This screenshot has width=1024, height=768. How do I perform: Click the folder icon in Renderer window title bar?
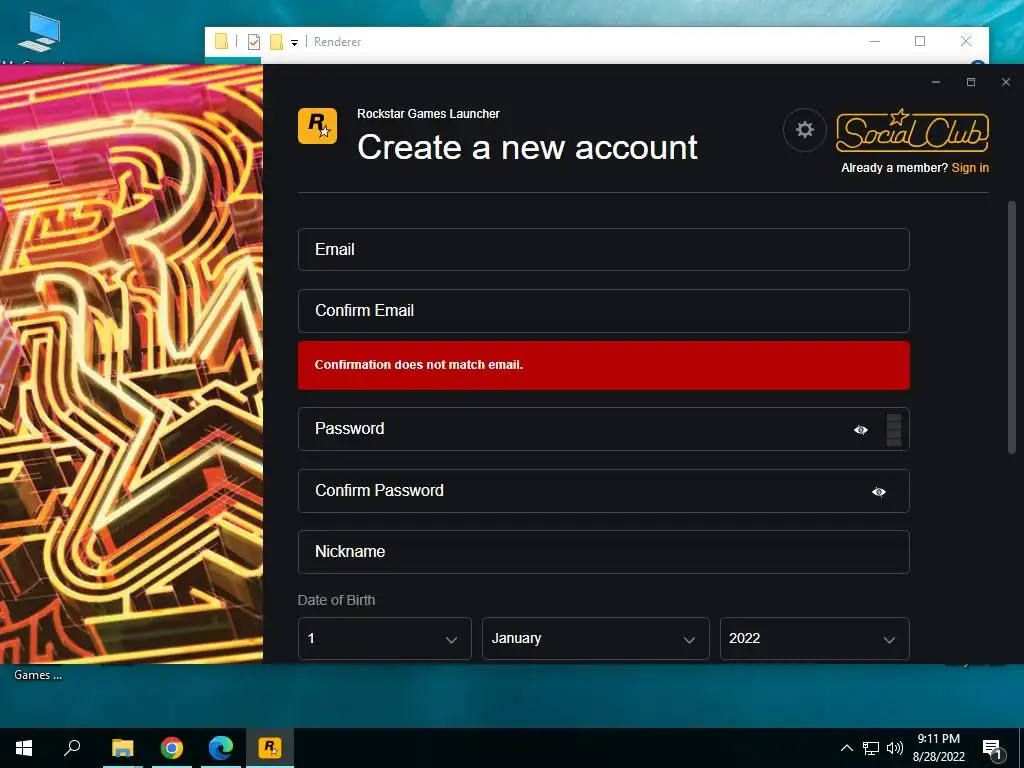(221, 42)
